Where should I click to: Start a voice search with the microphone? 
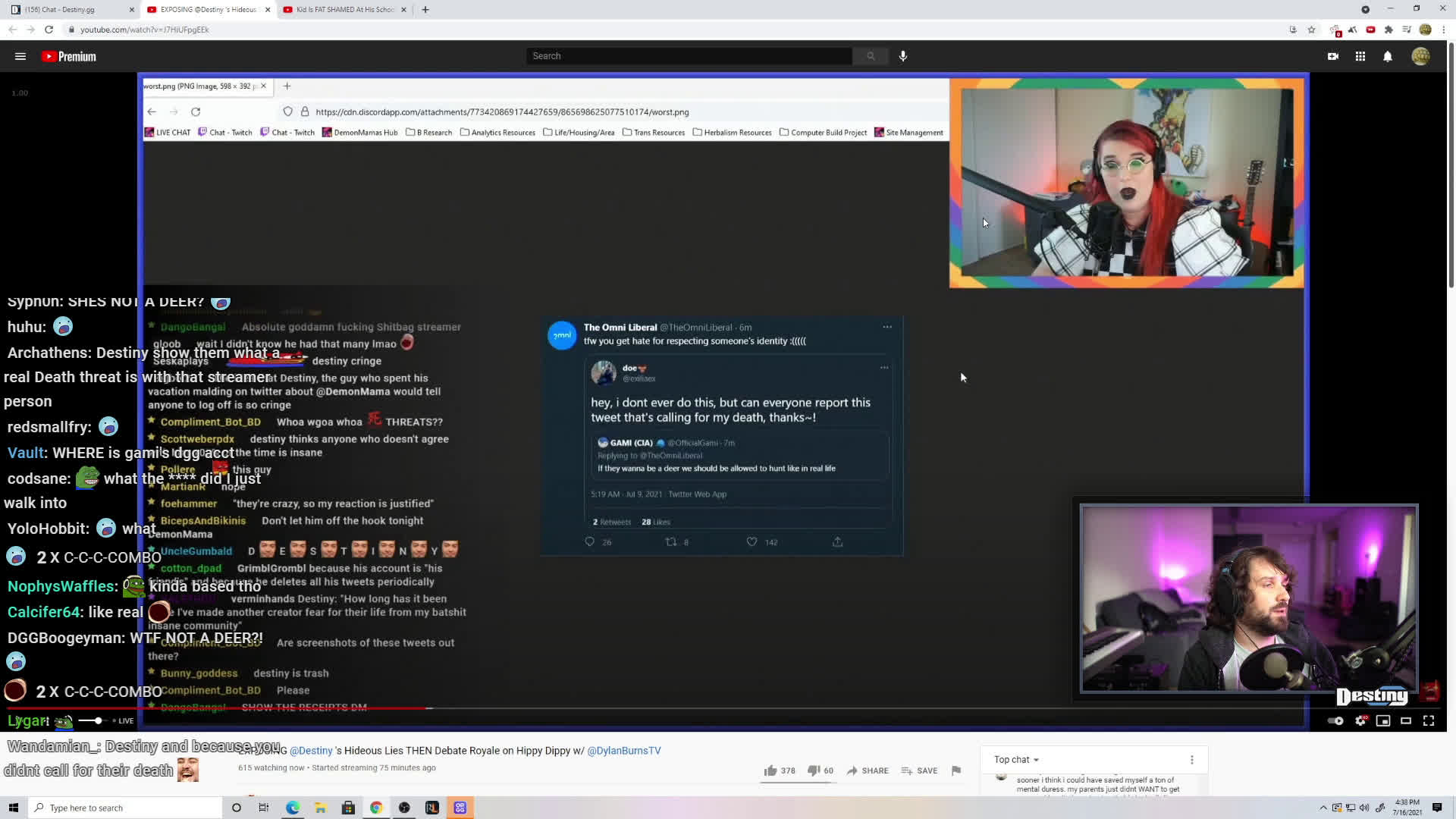[x=903, y=56]
